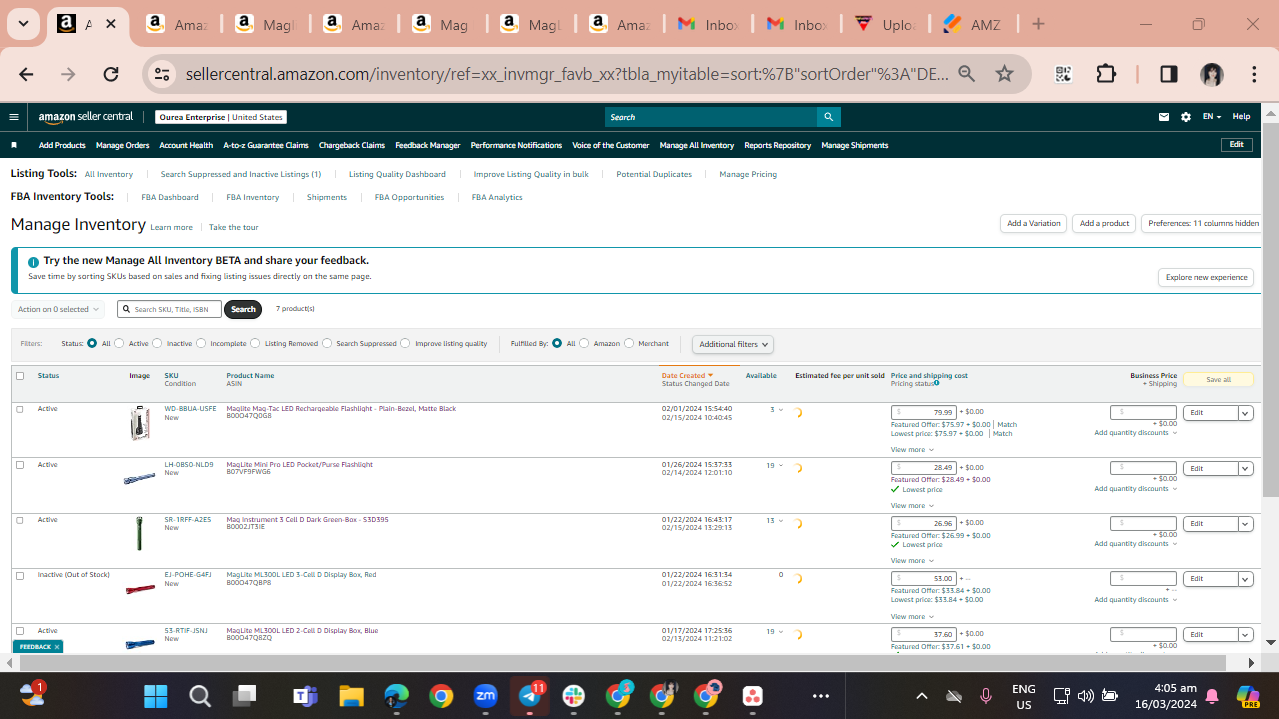Click the info icon in BETA banner
1279x719 pixels.
[34, 262]
